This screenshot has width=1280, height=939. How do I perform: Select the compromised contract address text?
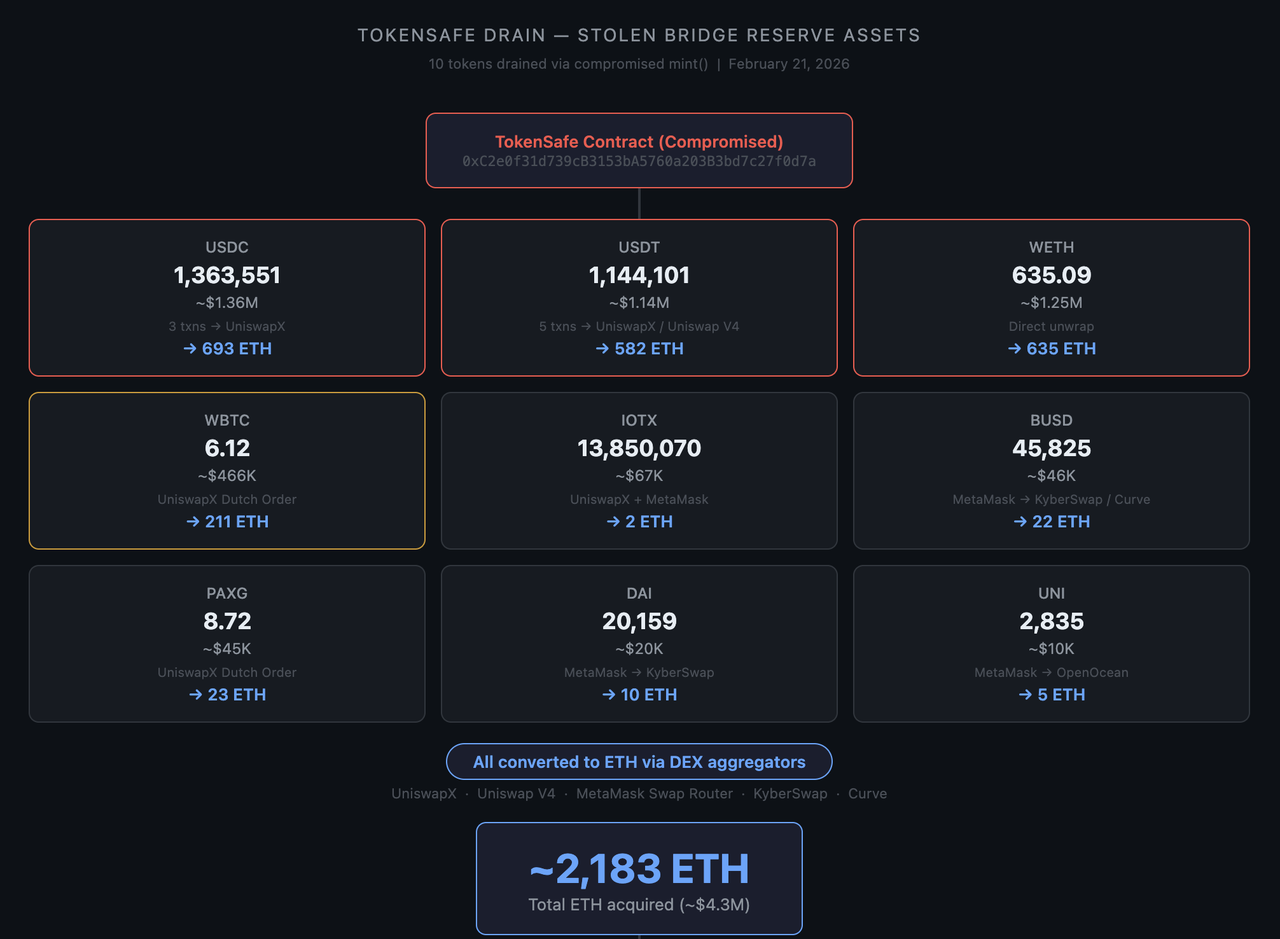click(639, 161)
